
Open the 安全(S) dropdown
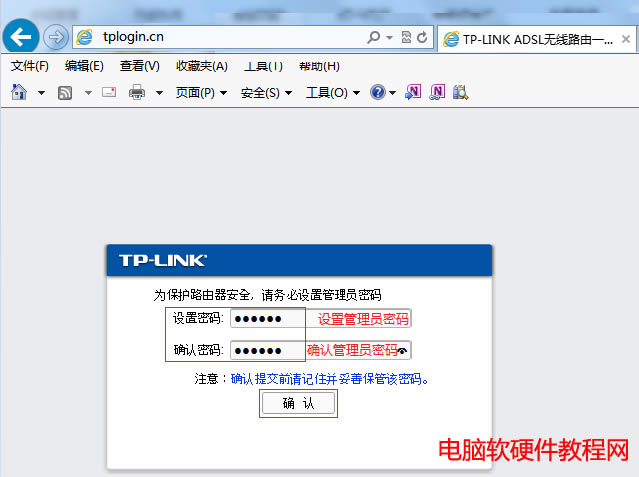click(266, 93)
